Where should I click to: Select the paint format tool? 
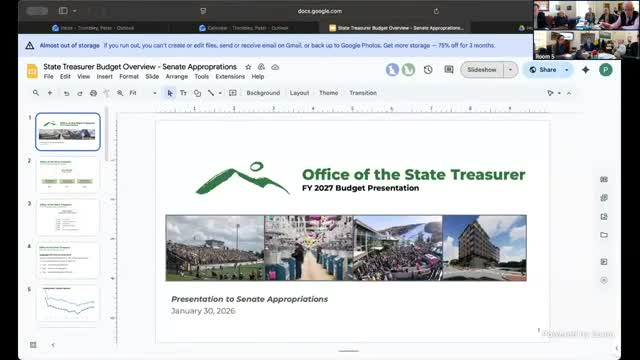[107, 93]
